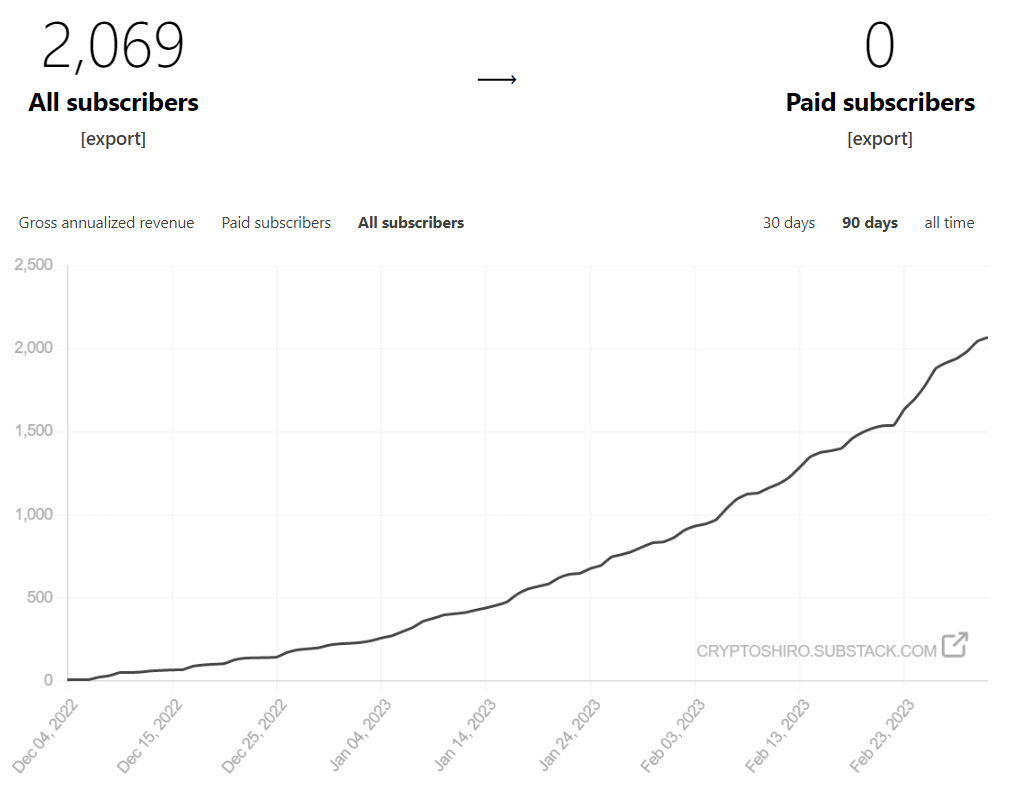Open the external link icon beside the watermark
This screenshot has height=791, width=1019.
pyautogui.click(x=954, y=646)
